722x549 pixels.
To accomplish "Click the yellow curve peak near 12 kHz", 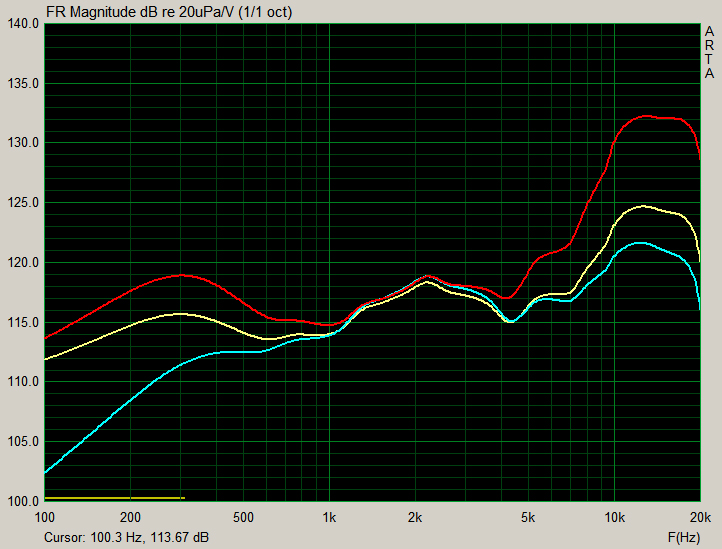I will (x=643, y=206).
